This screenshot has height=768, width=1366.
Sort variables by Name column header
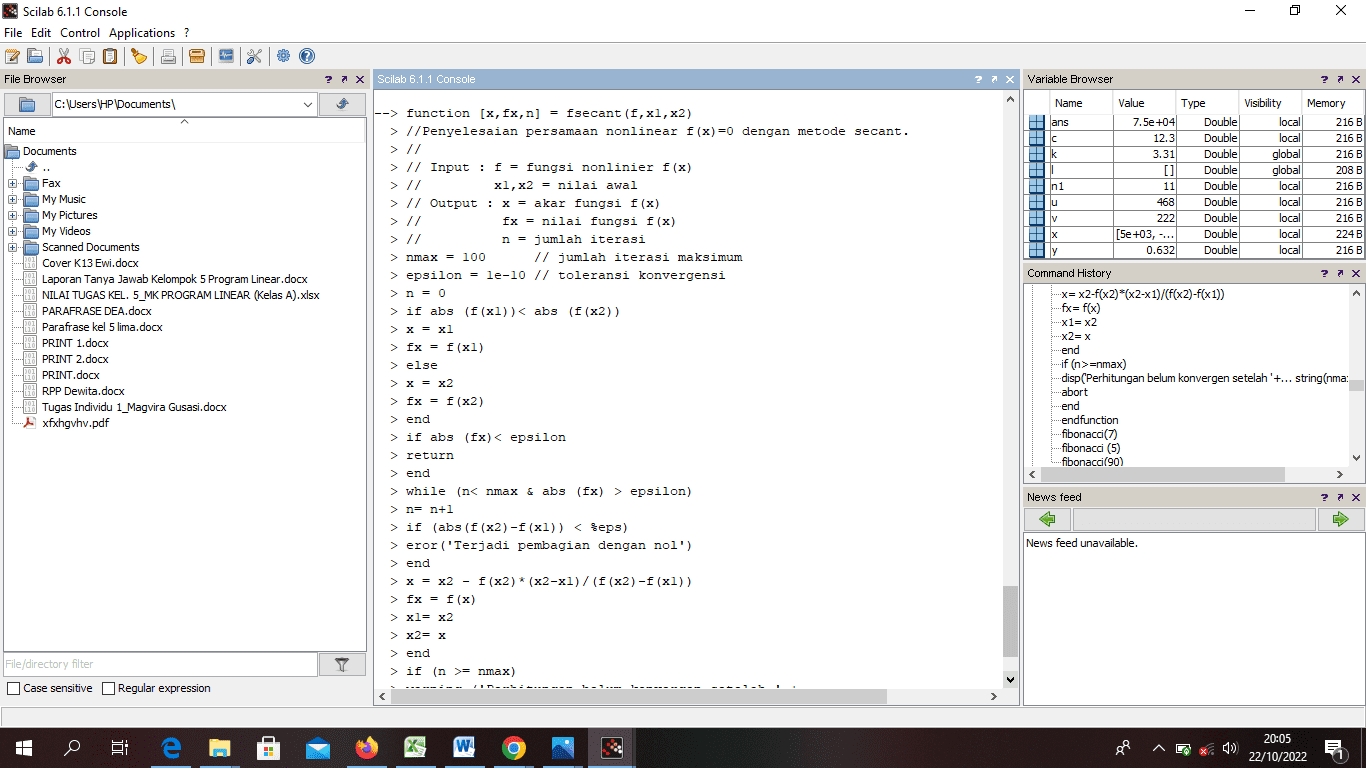point(1081,103)
